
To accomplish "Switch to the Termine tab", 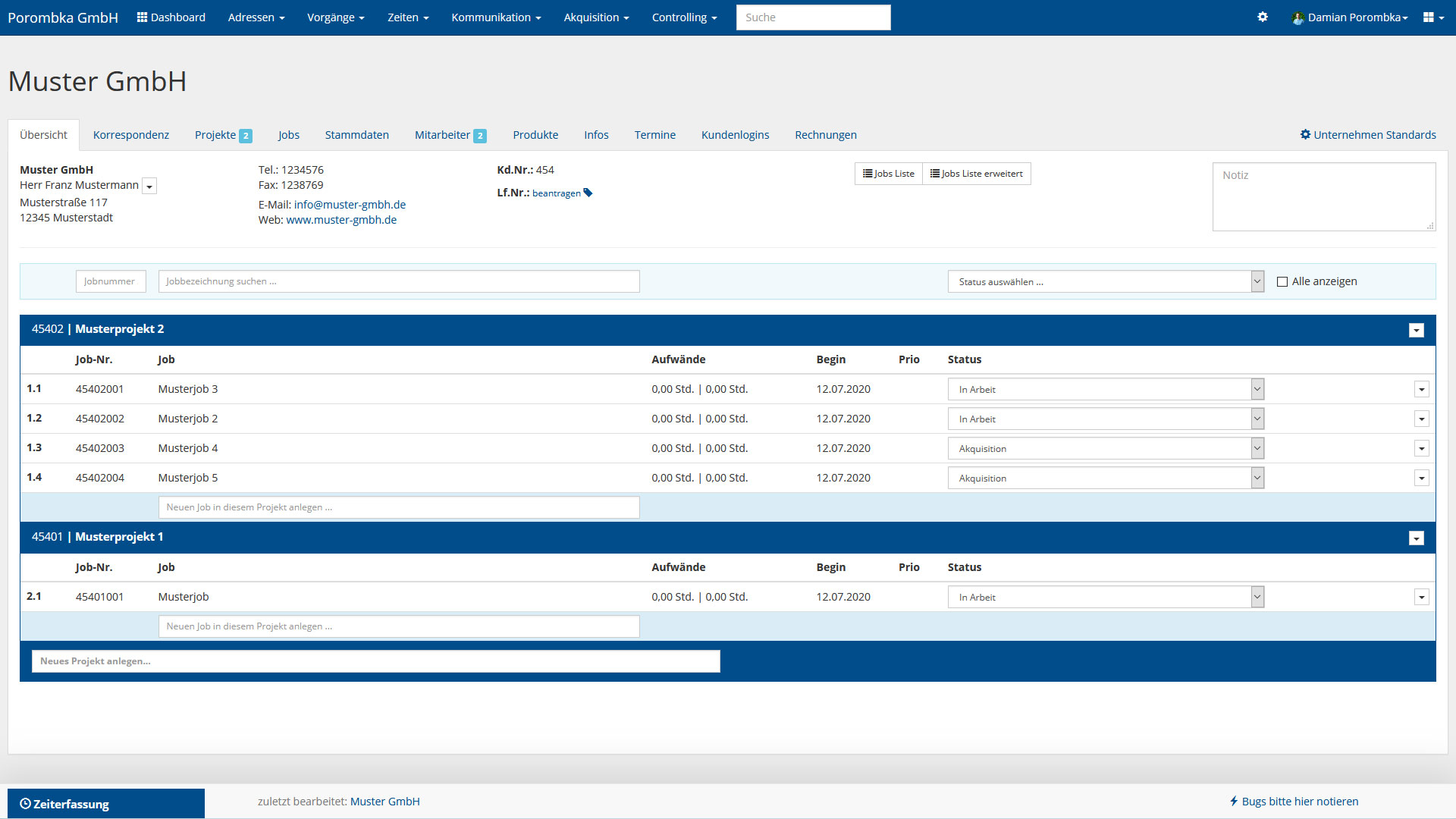I will click(x=655, y=134).
